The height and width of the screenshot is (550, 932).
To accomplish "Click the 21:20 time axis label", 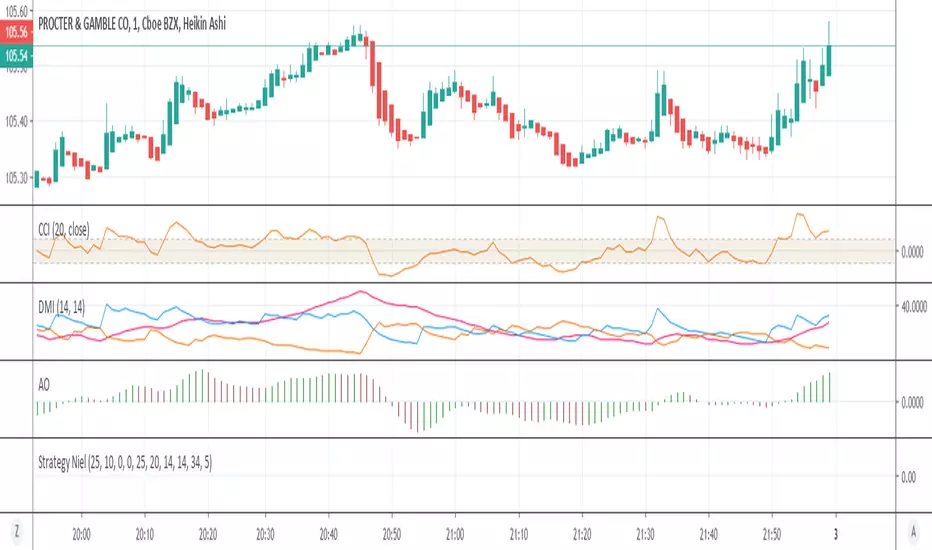I will click(x=582, y=534).
